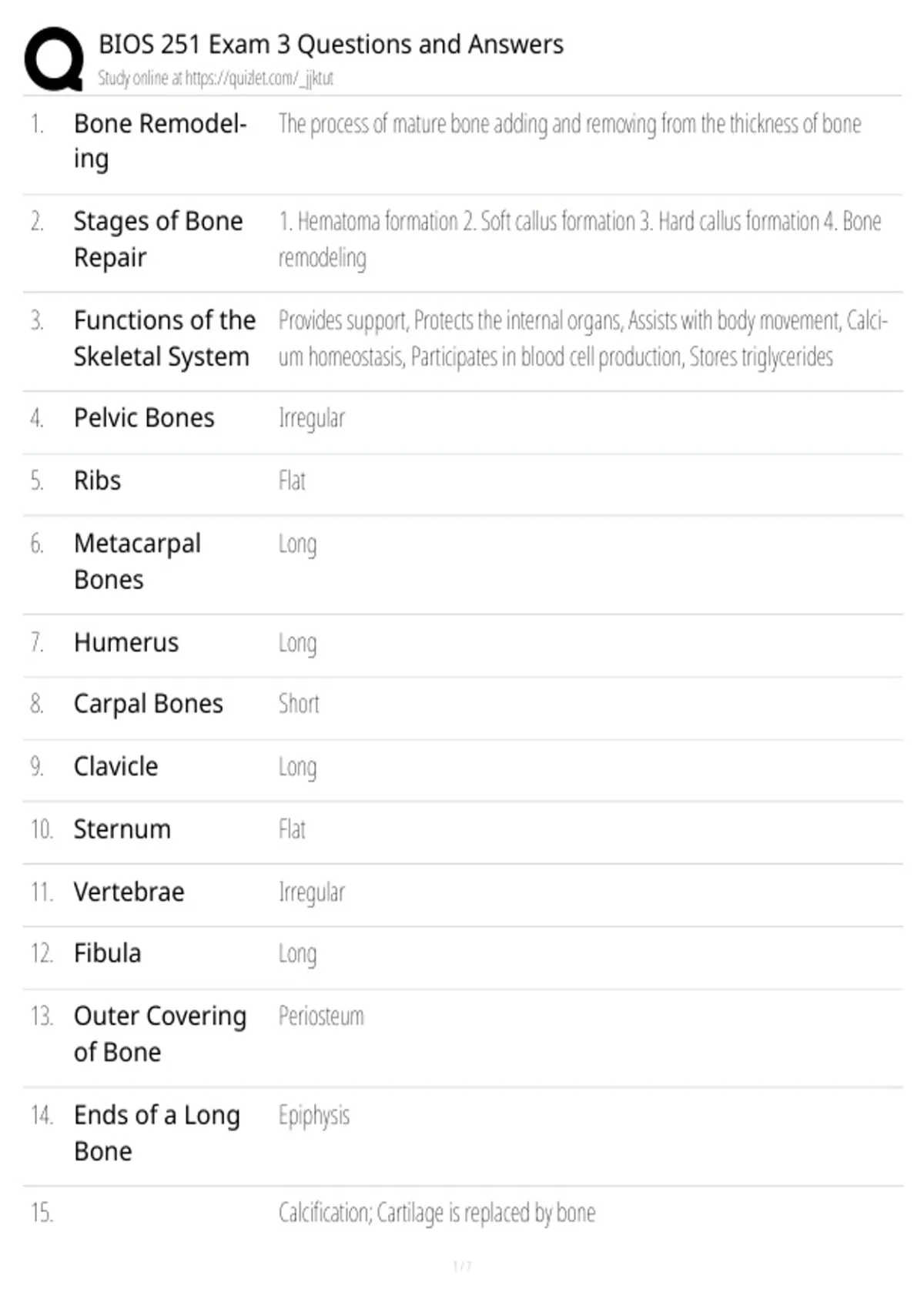Click the Pelvic Bones term
The height and width of the screenshot is (1309, 924).
tap(144, 418)
